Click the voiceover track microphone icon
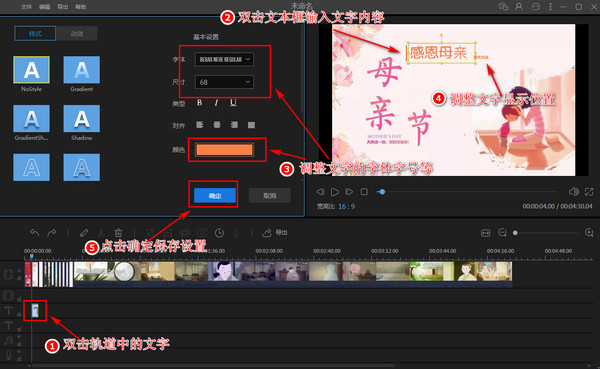The width and height of the screenshot is (600, 369). coord(8,355)
